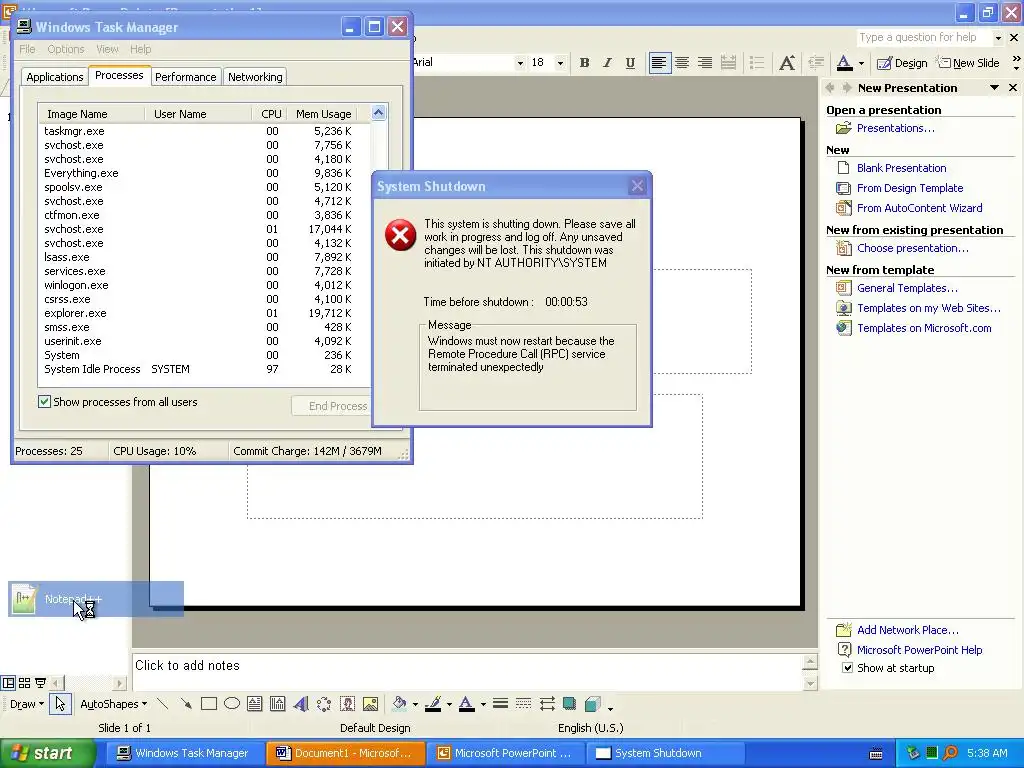1024x768 pixels.
Task: Open the font name dropdown arrow
Action: tap(520, 63)
